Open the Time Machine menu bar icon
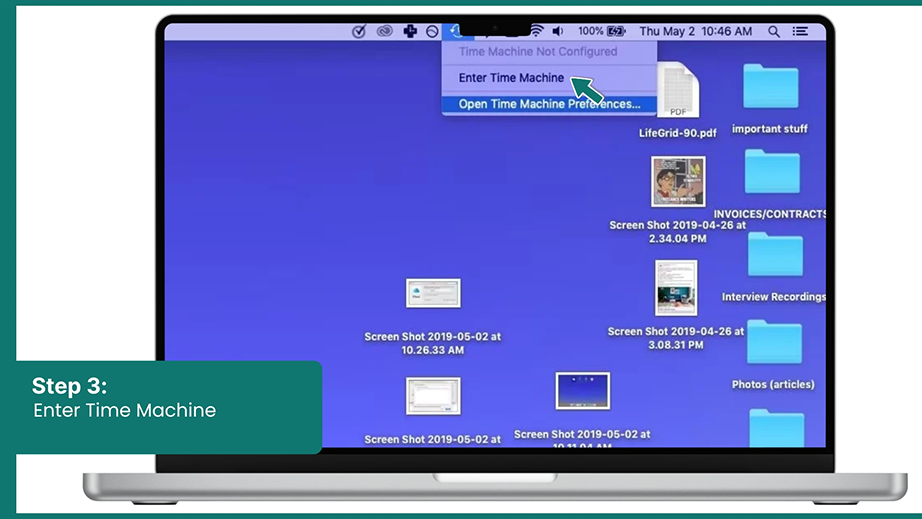The width and height of the screenshot is (922, 519). coord(454,31)
